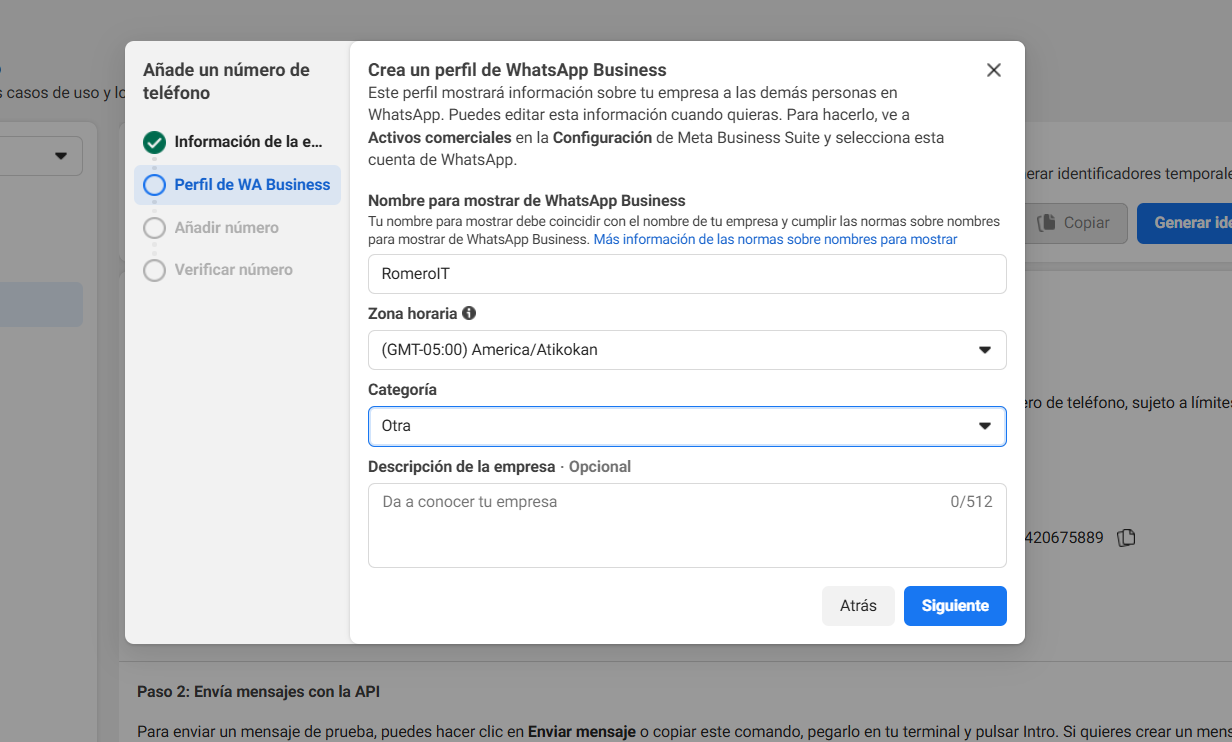Click the Zona horaria info icon
Image resolution: width=1232 pixels, height=742 pixels.
click(x=469, y=313)
